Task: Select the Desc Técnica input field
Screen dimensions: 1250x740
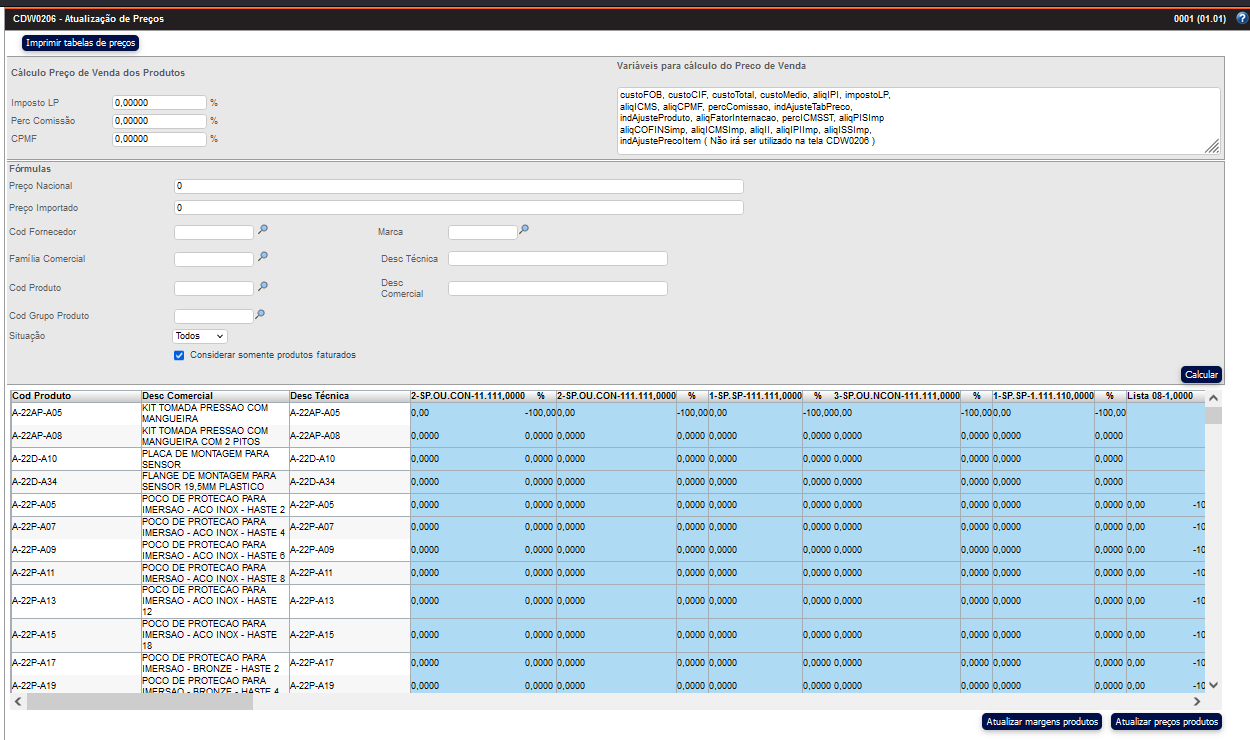Action: (x=557, y=259)
